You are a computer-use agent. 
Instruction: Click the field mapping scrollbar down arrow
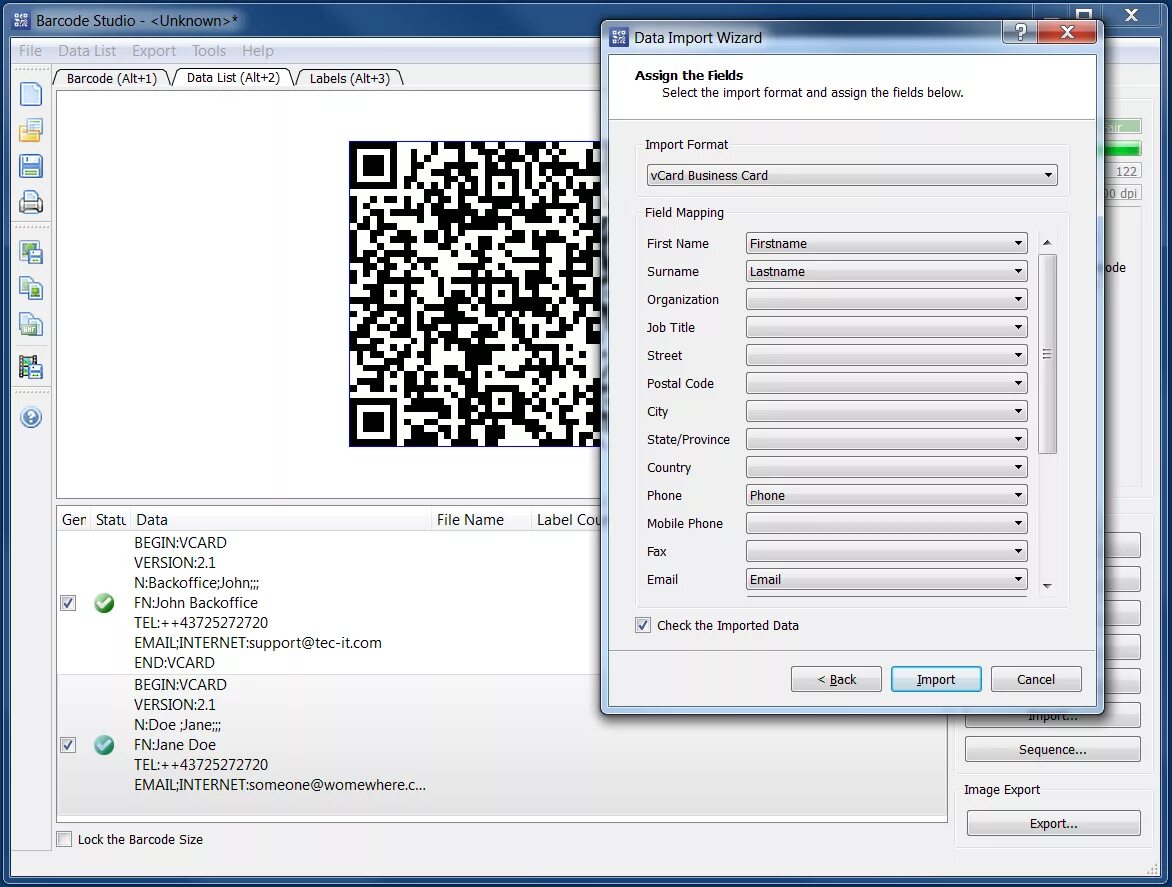click(1047, 587)
